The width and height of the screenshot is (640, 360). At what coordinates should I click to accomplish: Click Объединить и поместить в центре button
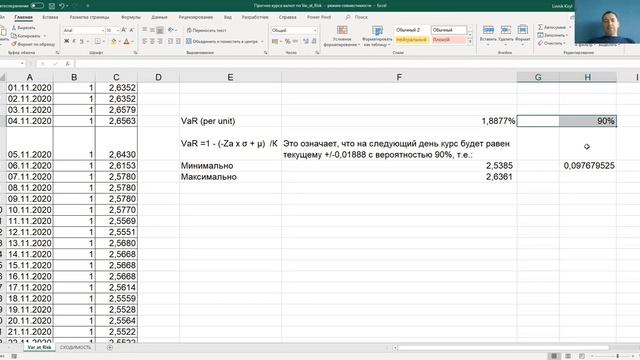pyautogui.click(x=224, y=41)
